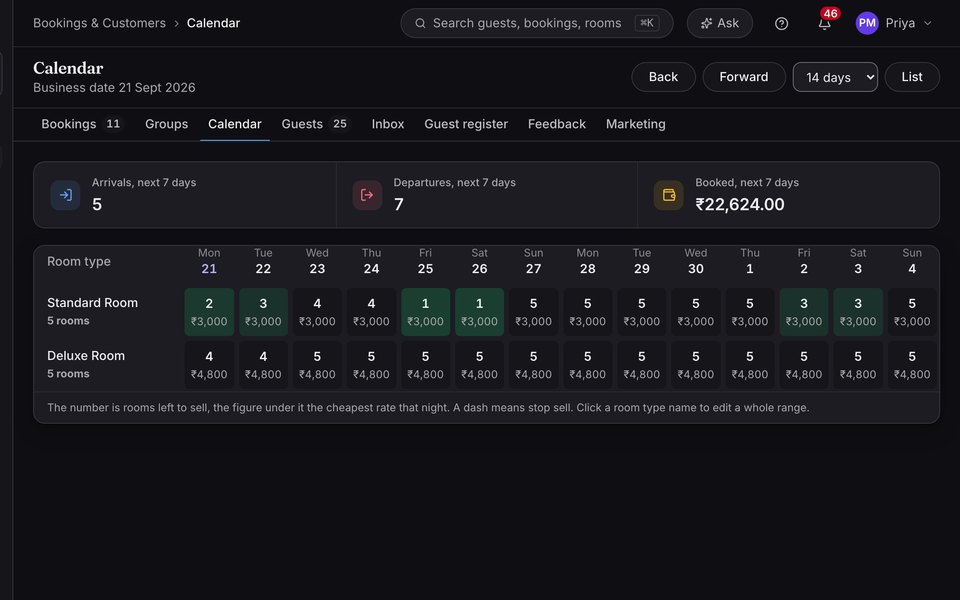Switch to the Groups tab
960x600 pixels.
click(x=167, y=124)
